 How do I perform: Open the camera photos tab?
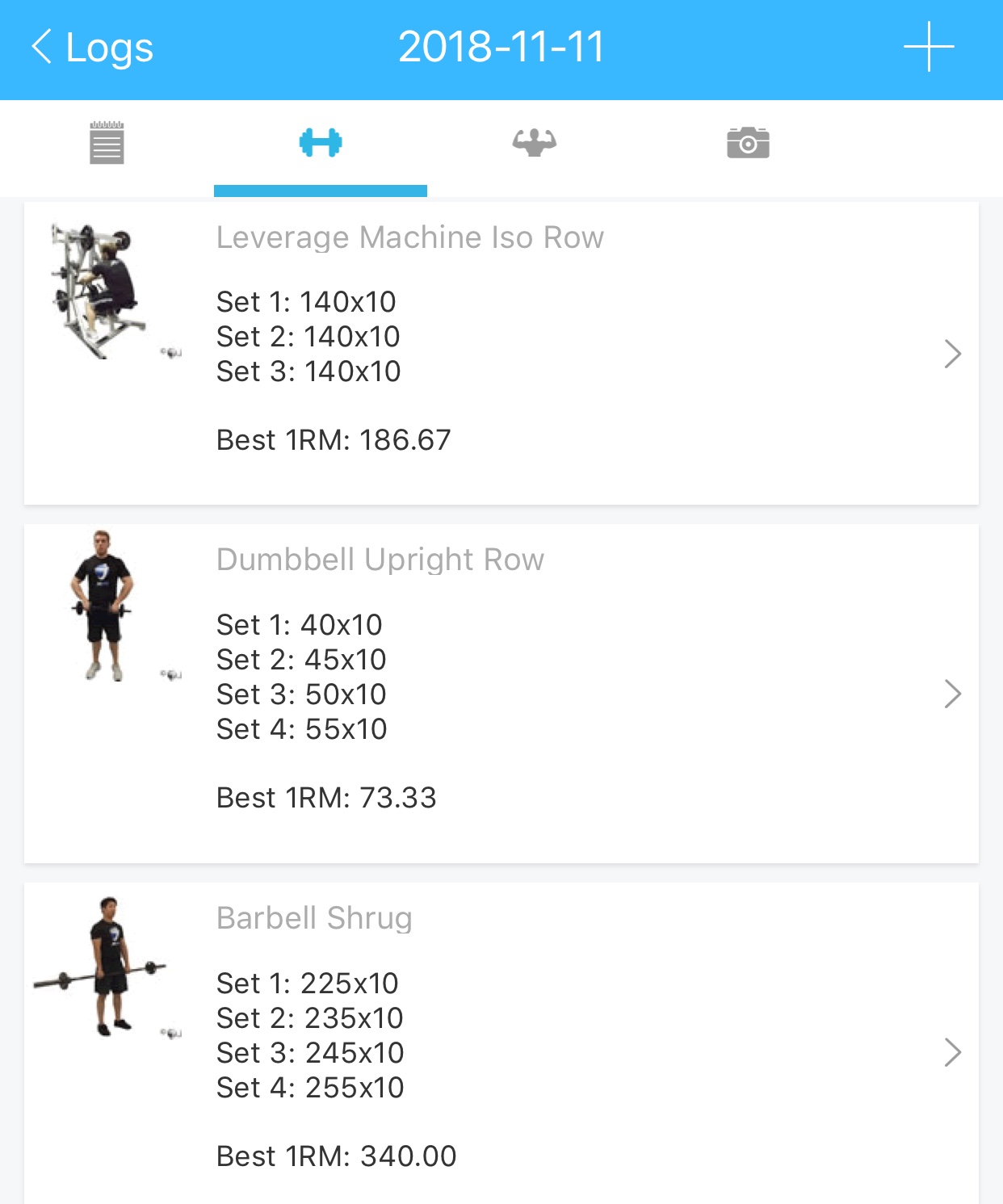748,143
